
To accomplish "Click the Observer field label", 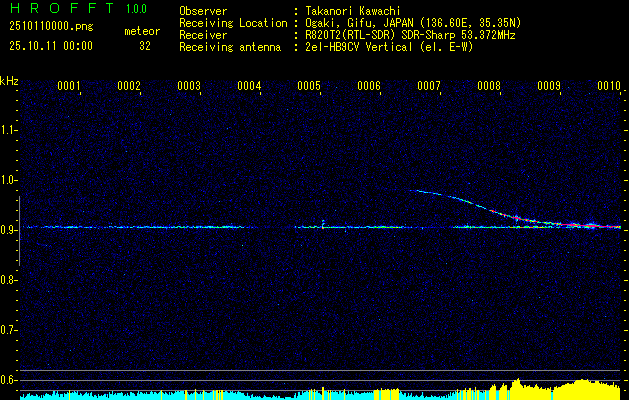I will click(203, 11).
